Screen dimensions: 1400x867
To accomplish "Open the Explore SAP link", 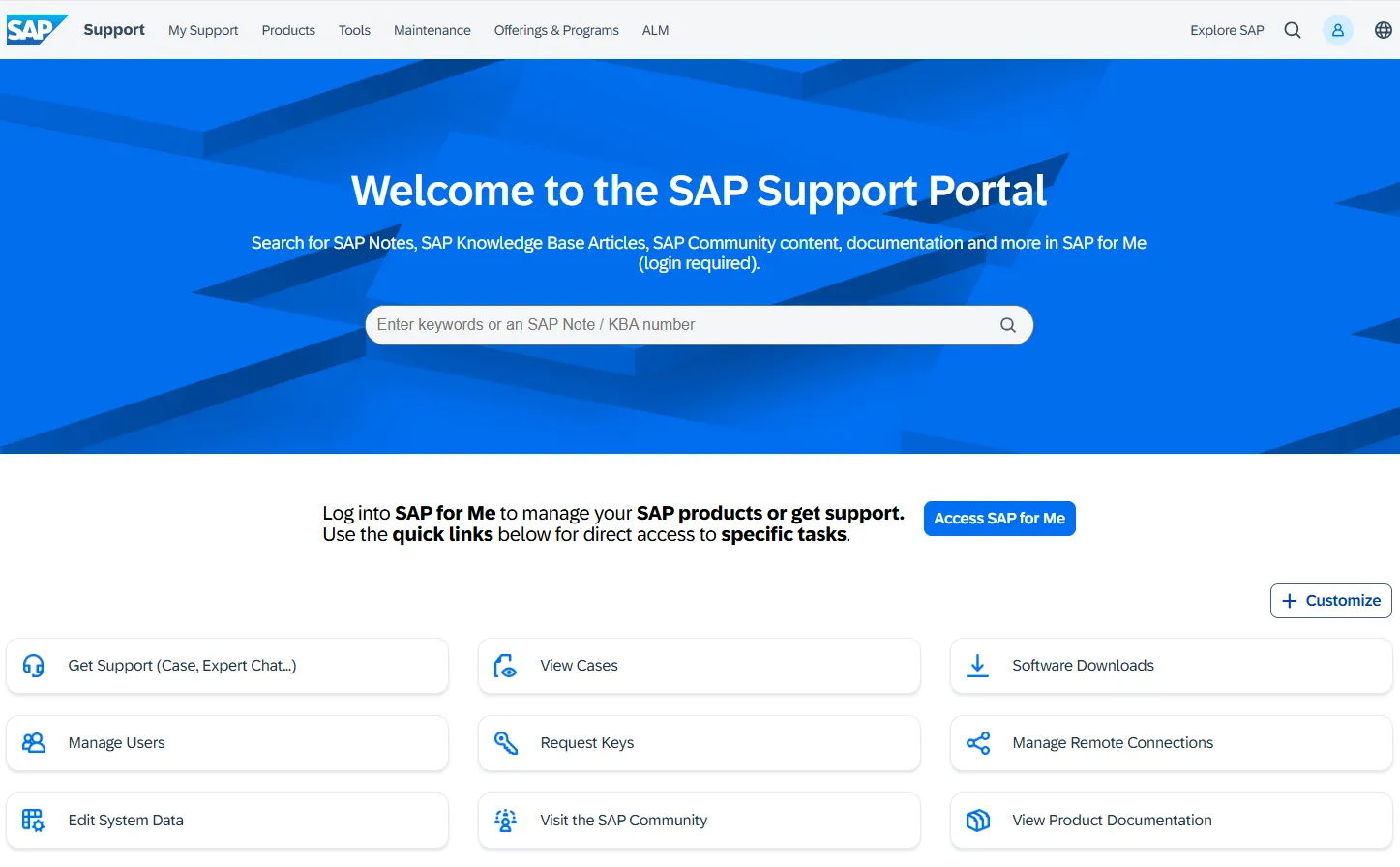I will click(1227, 30).
